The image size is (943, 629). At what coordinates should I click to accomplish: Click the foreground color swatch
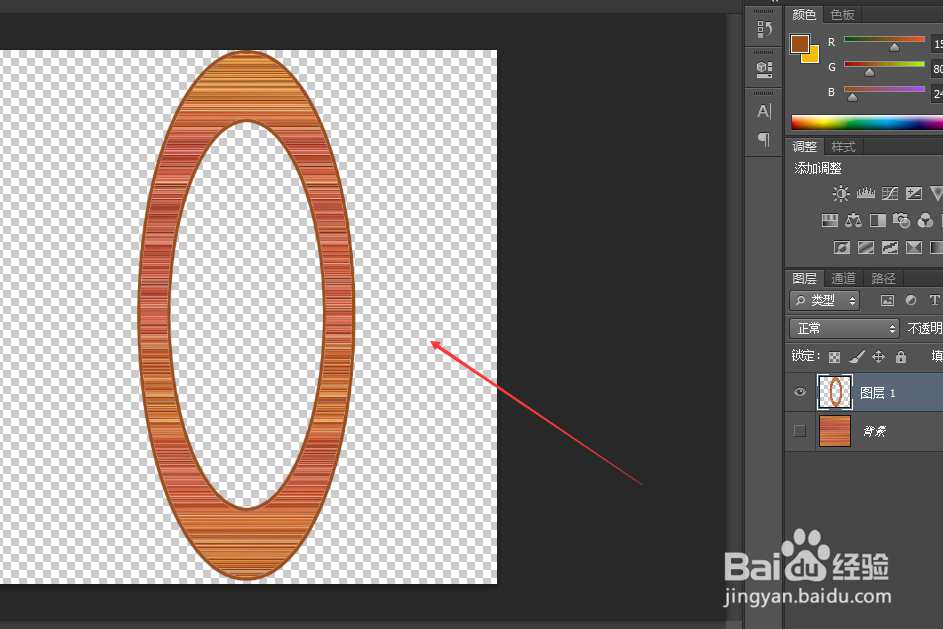tap(799, 43)
